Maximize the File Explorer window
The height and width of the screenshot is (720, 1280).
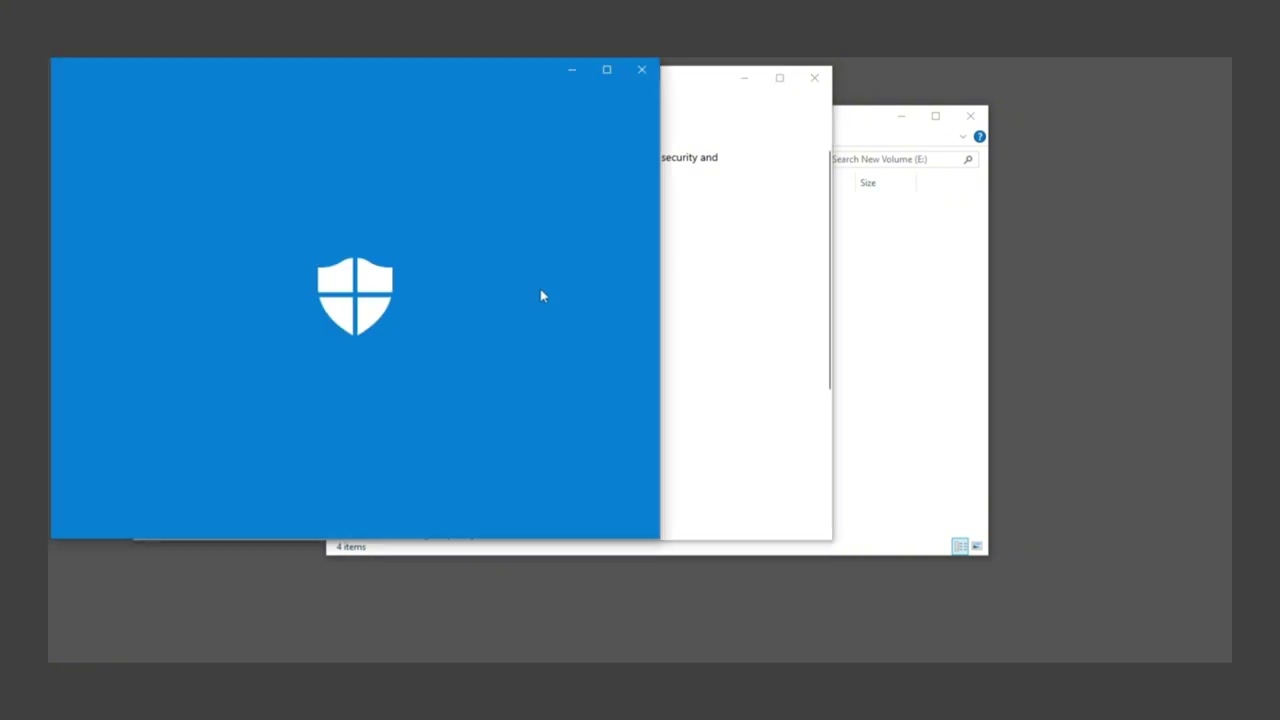936,116
